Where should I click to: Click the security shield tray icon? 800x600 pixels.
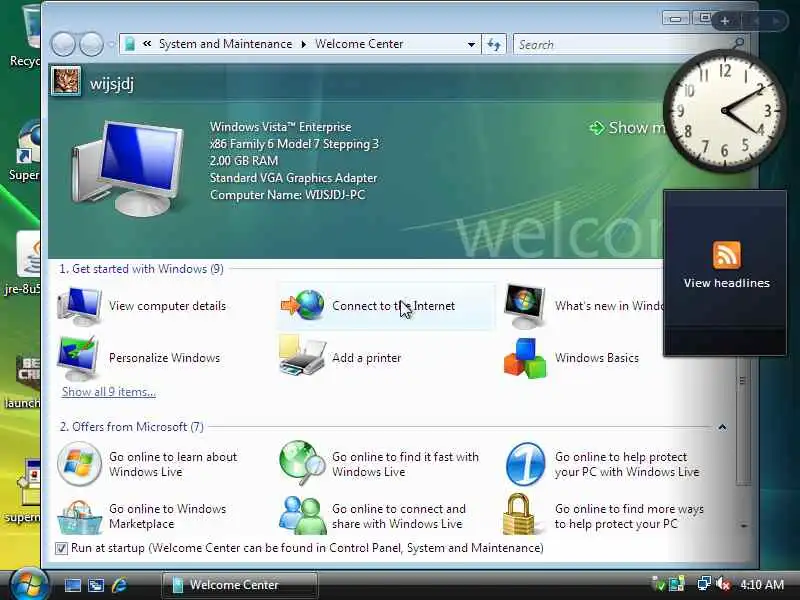(x=658, y=584)
